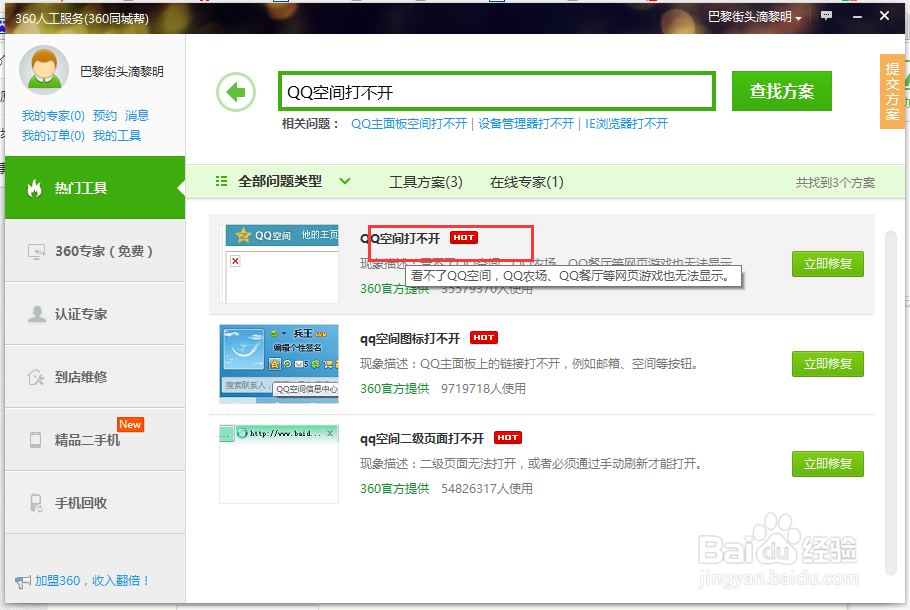Close the 360人工服务 window
The height and width of the screenshot is (610, 910).
[884, 16]
